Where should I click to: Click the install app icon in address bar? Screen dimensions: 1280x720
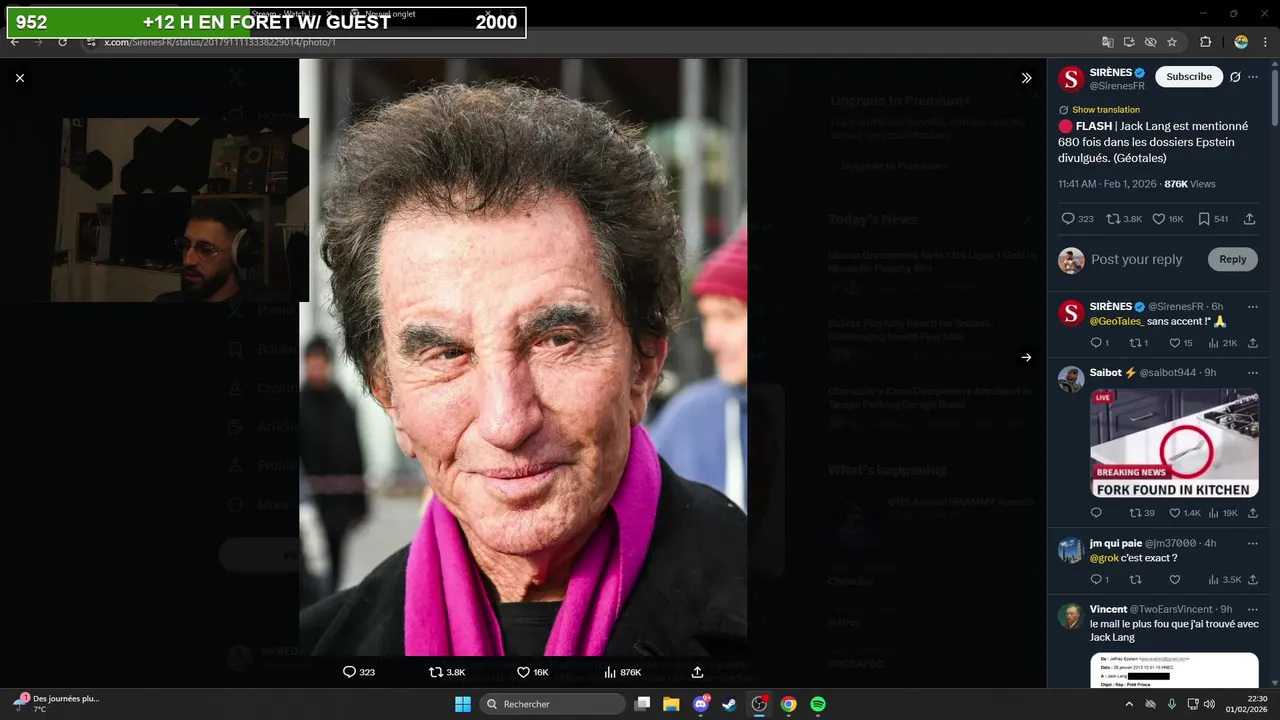1129,42
